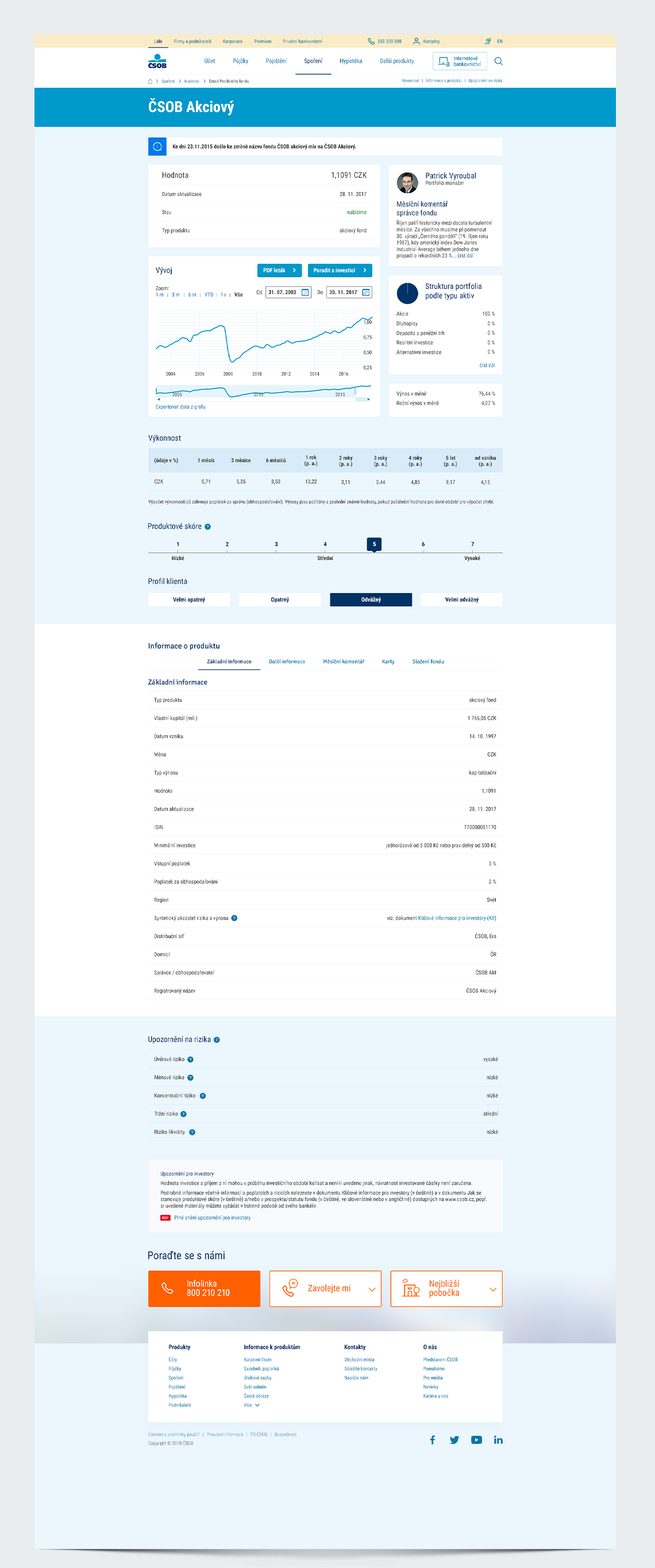655x1568 pixels.
Task: Click Patrick Vyroubal's portrait photo
Action: click(407, 183)
